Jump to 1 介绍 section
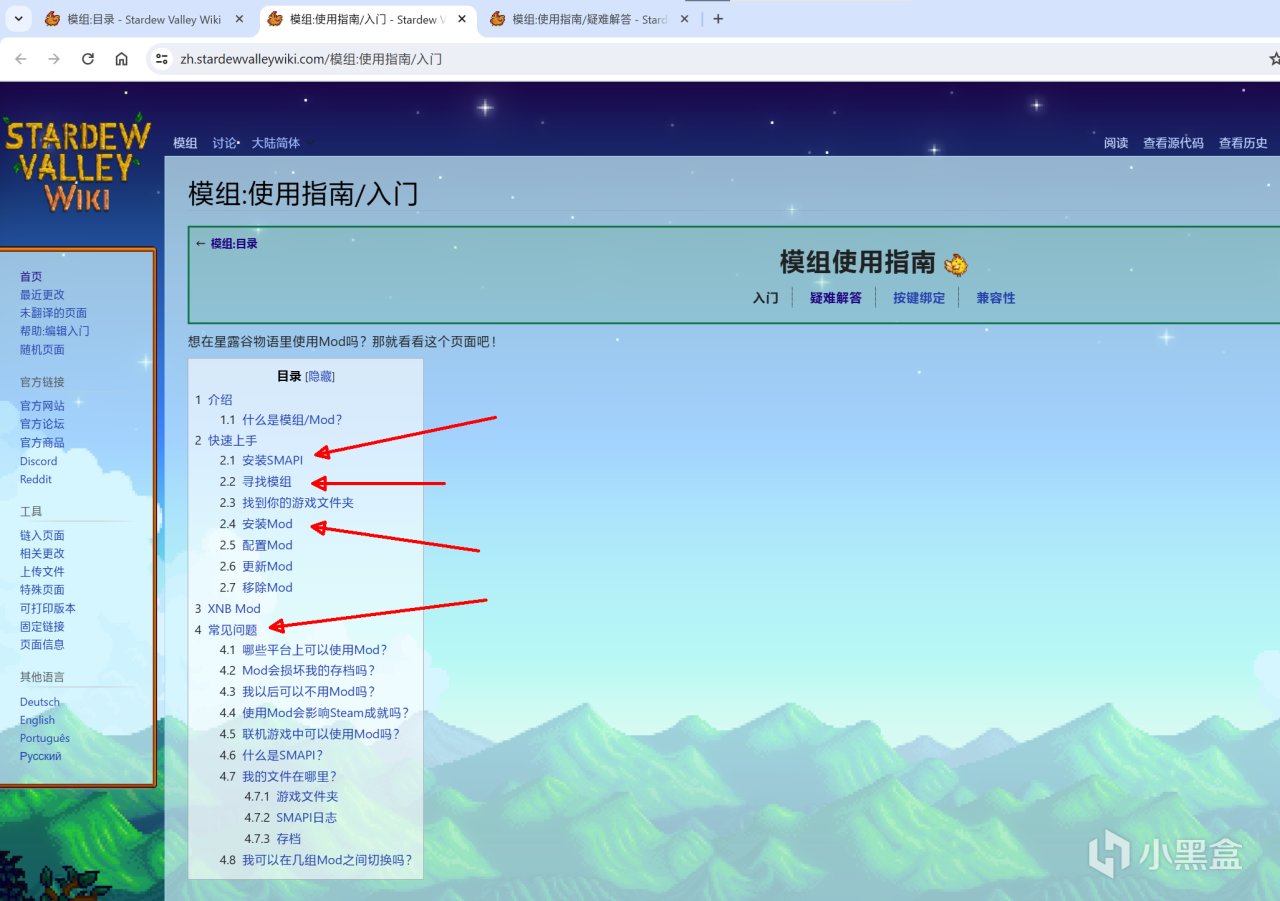 coord(213,399)
